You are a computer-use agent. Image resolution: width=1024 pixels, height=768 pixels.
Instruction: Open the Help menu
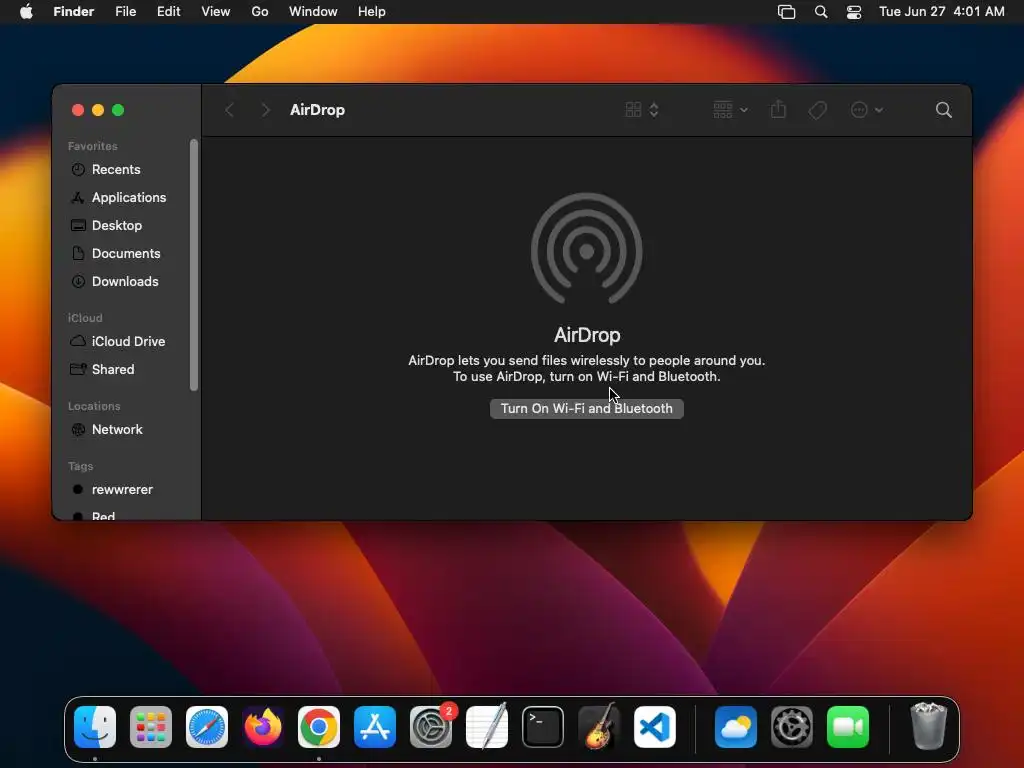(372, 12)
